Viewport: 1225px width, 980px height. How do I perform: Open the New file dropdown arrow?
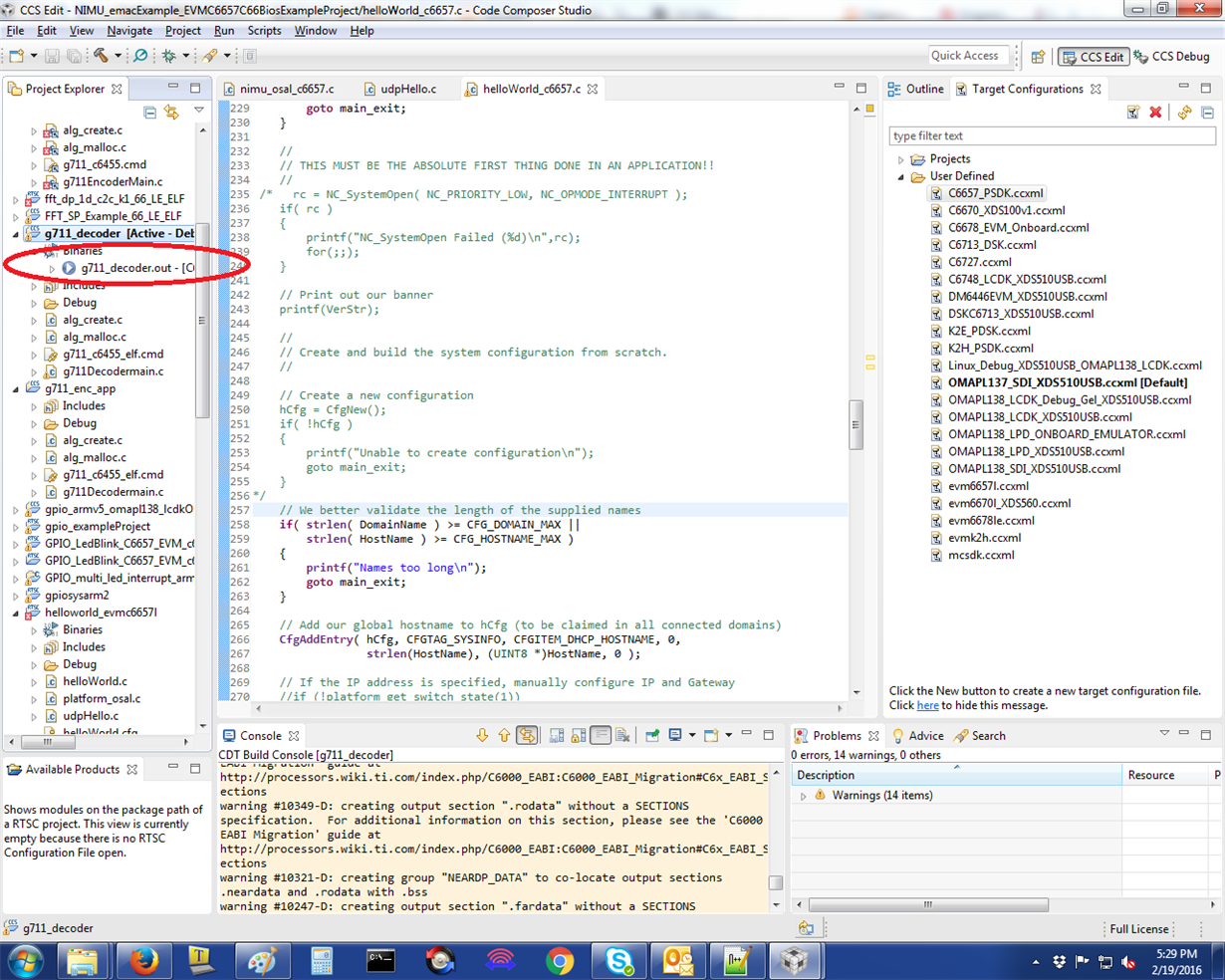(x=33, y=56)
